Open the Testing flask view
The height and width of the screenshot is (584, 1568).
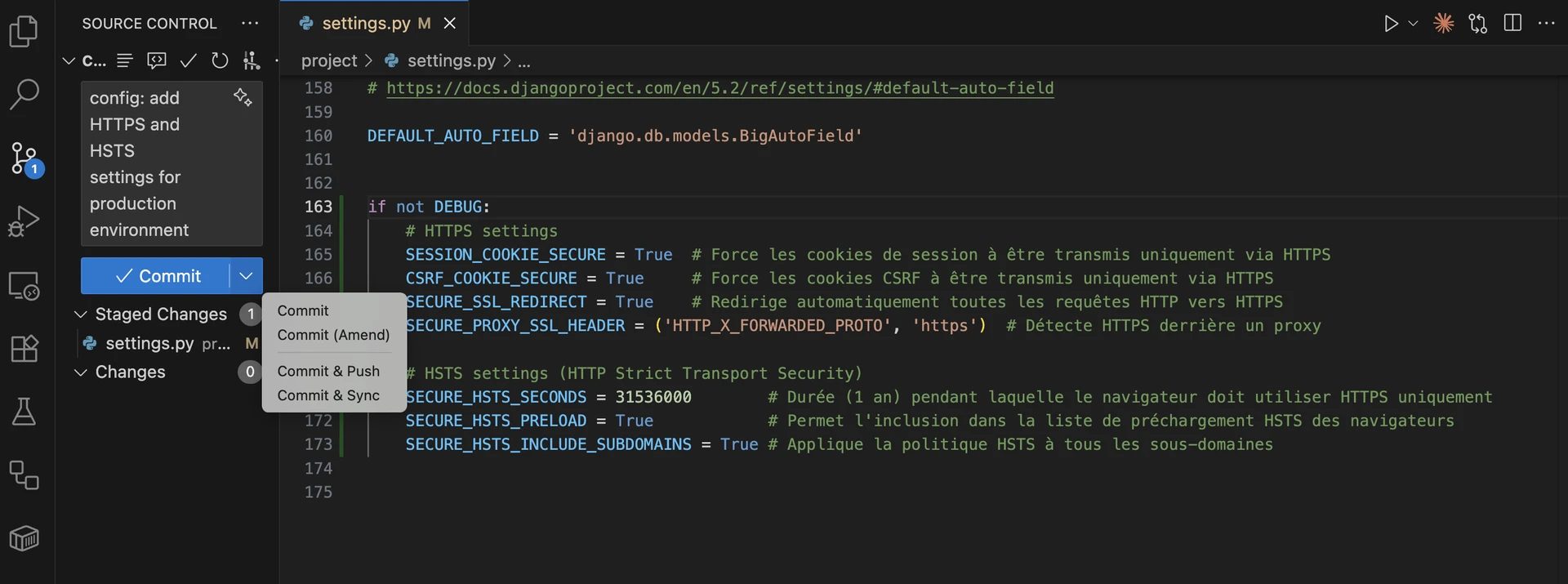pyautogui.click(x=24, y=412)
